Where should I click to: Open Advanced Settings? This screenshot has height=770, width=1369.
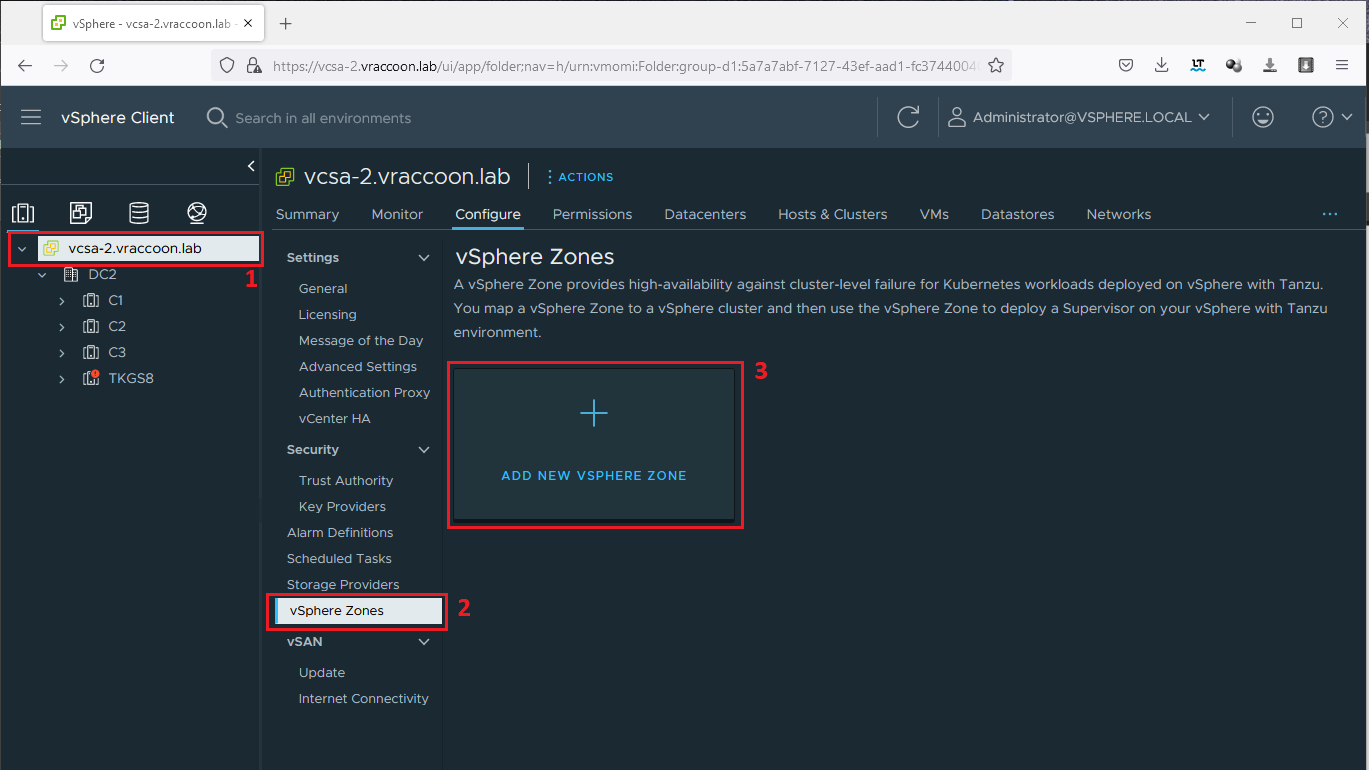(358, 366)
